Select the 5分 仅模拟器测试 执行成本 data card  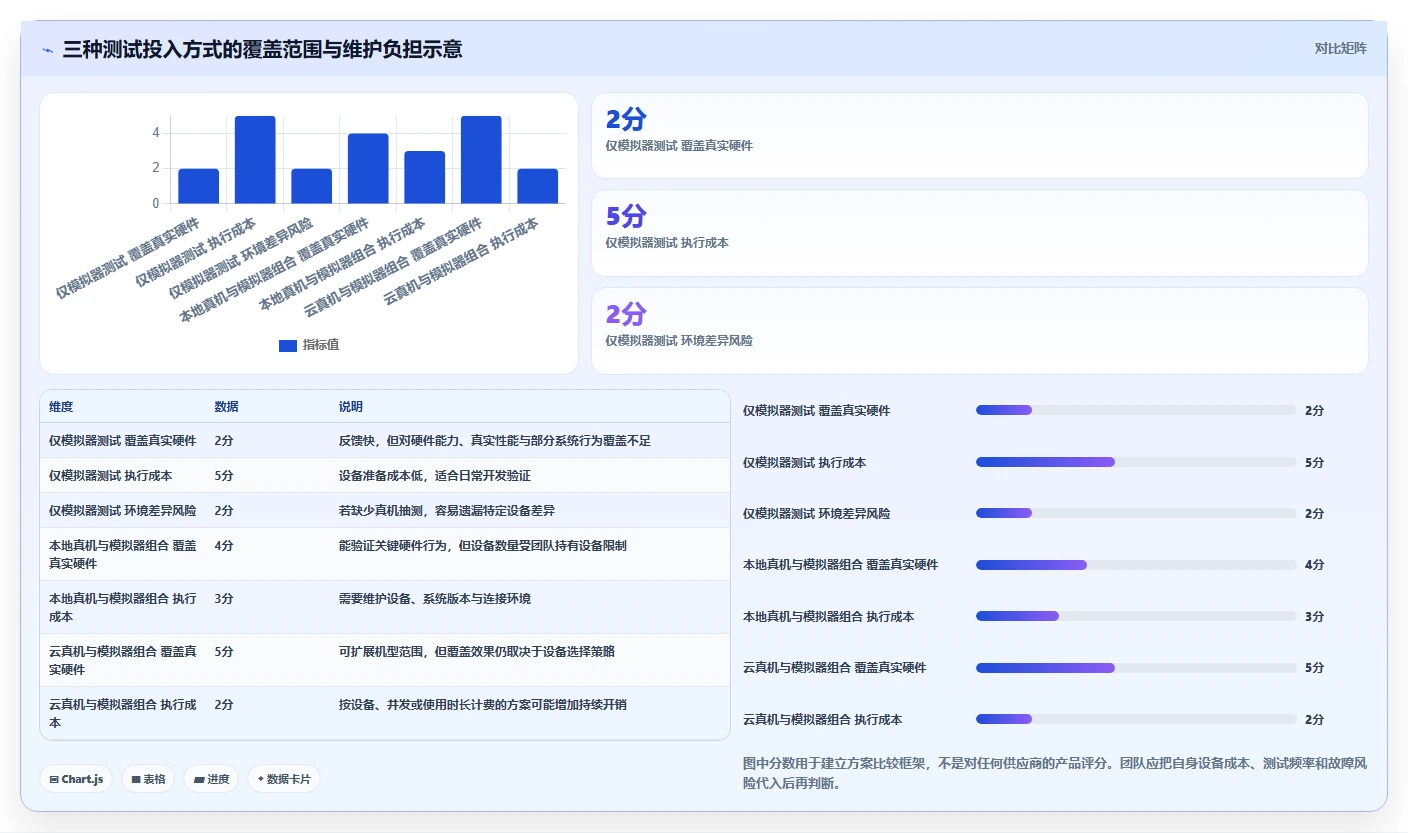point(980,233)
